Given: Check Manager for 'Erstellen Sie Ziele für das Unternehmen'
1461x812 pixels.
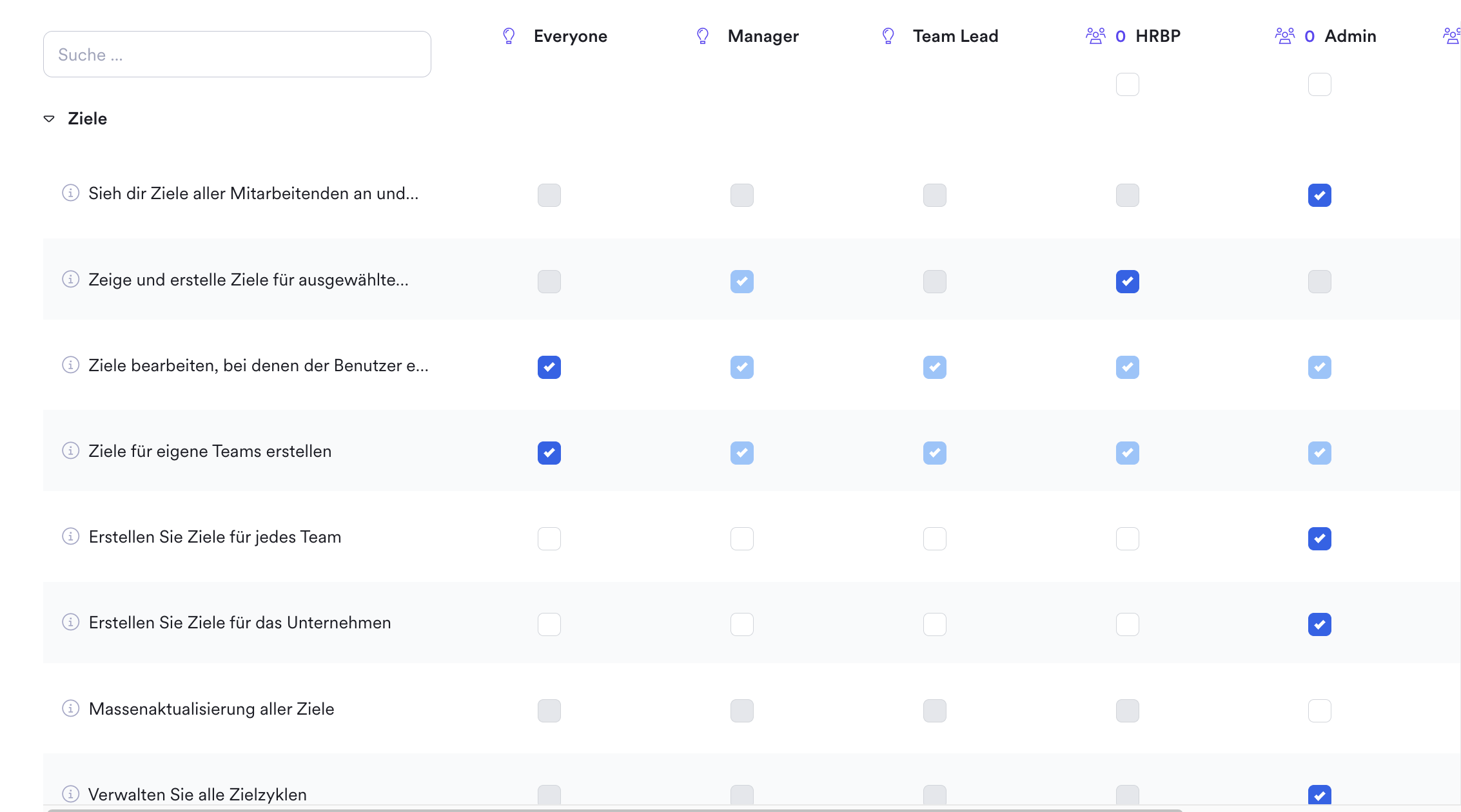Looking at the screenshot, I should click(x=742, y=624).
